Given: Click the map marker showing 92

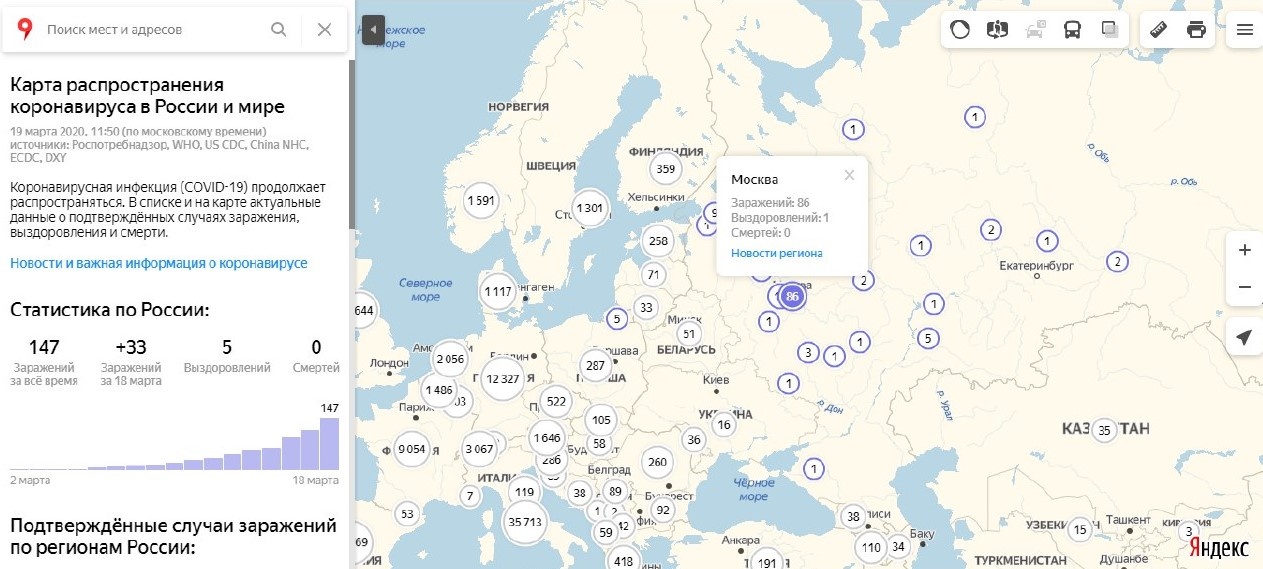Looking at the screenshot, I should (662, 510).
